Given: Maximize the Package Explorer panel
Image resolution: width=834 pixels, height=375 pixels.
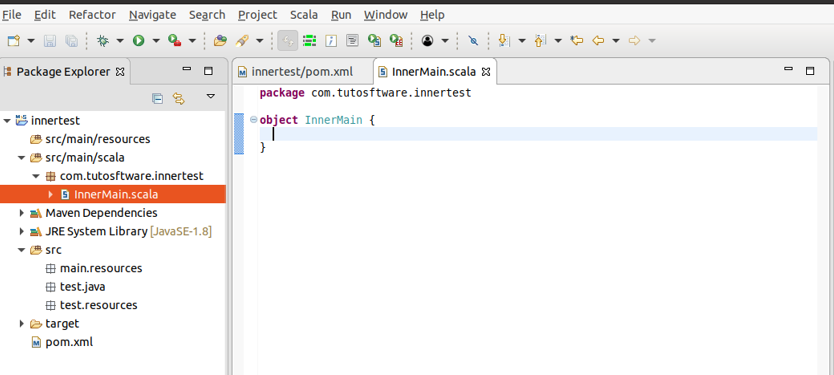Looking at the screenshot, I should pos(208,71).
